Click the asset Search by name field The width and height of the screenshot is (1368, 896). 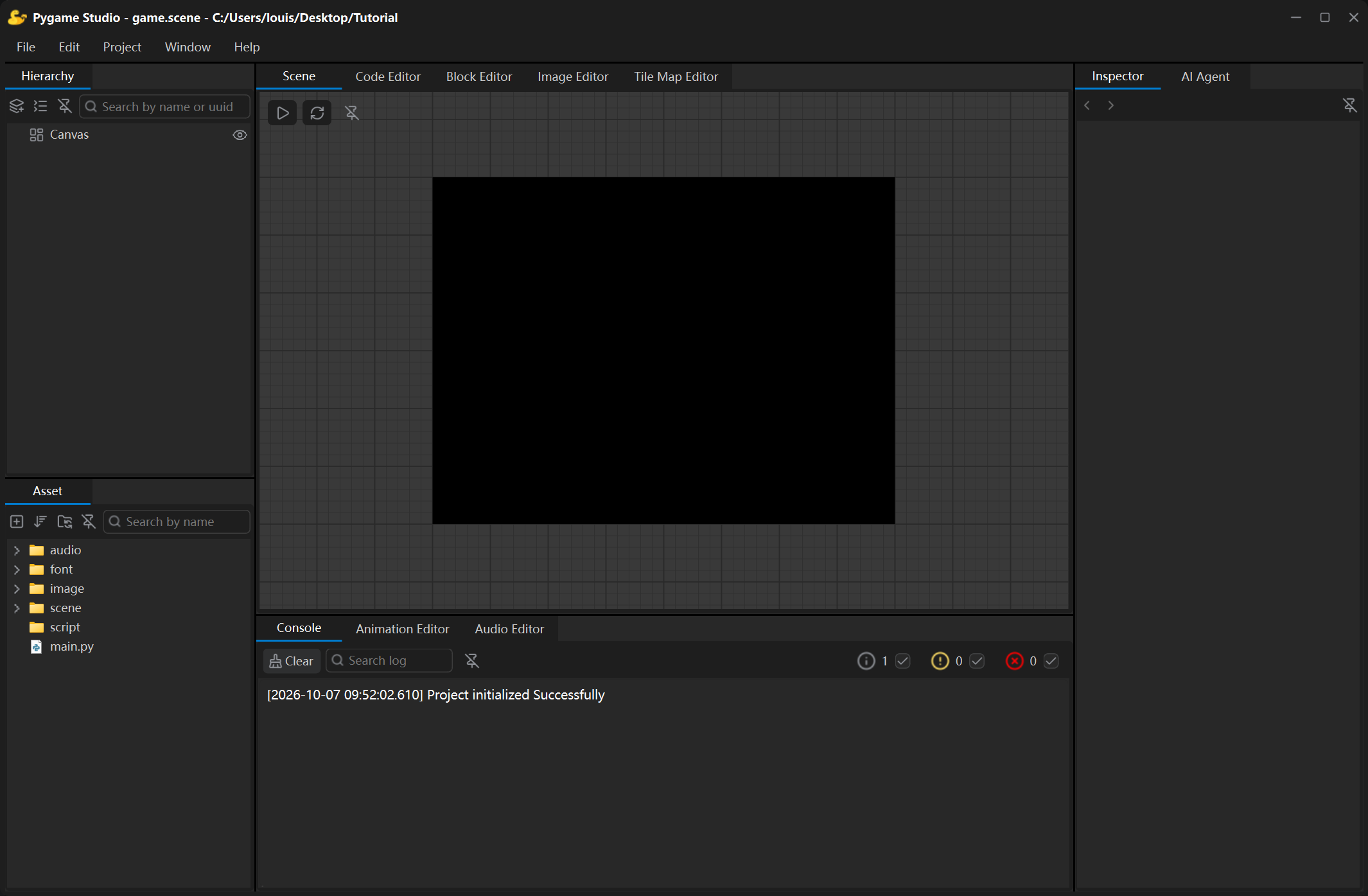click(x=177, y=522)
